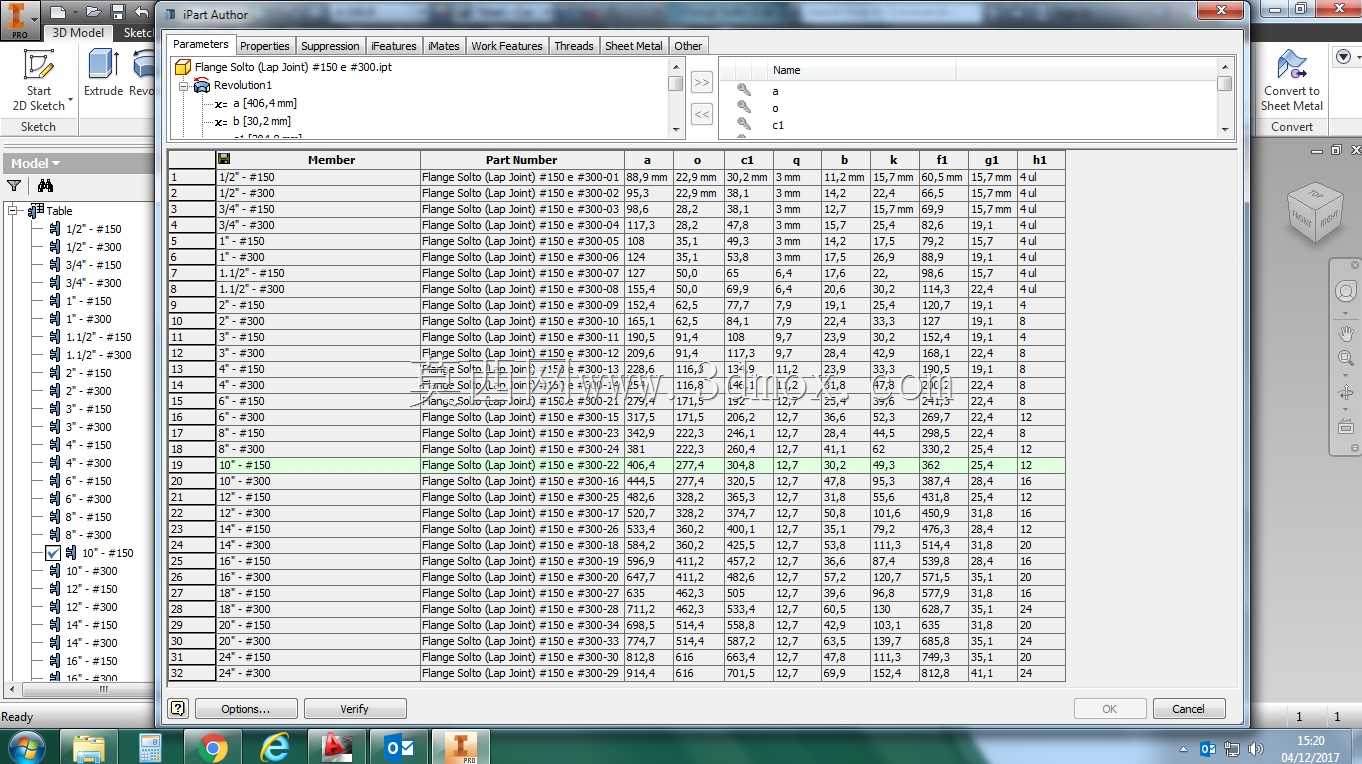The width and height of the screenshot is (1362, 764).
Task: Open Google Chrome from the taskbar
Action: coord(211,746)
